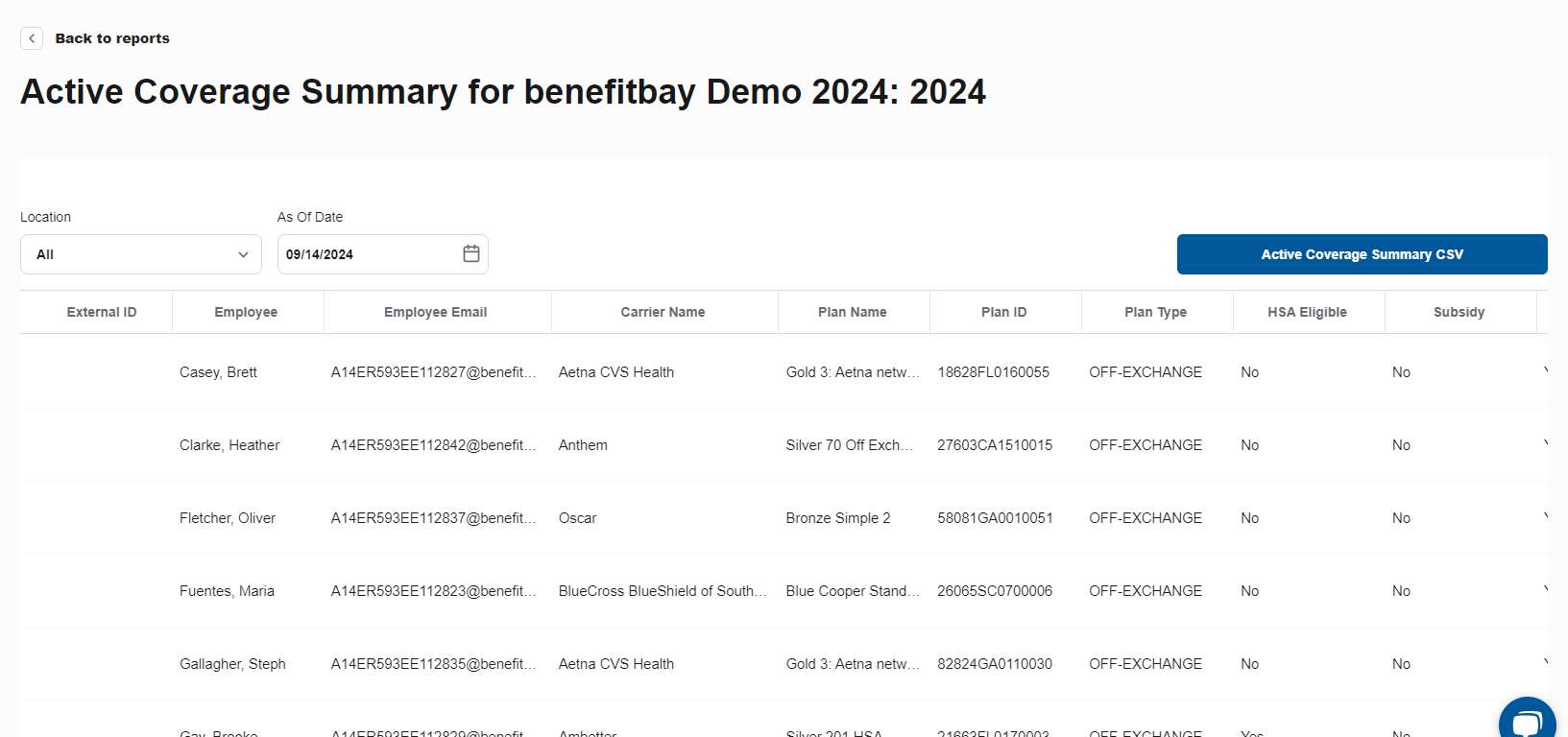The width and height of the screenshot is (1568, 737).
Task: Download the Active Coverage Summary CSV
Action: point(1362,254)
